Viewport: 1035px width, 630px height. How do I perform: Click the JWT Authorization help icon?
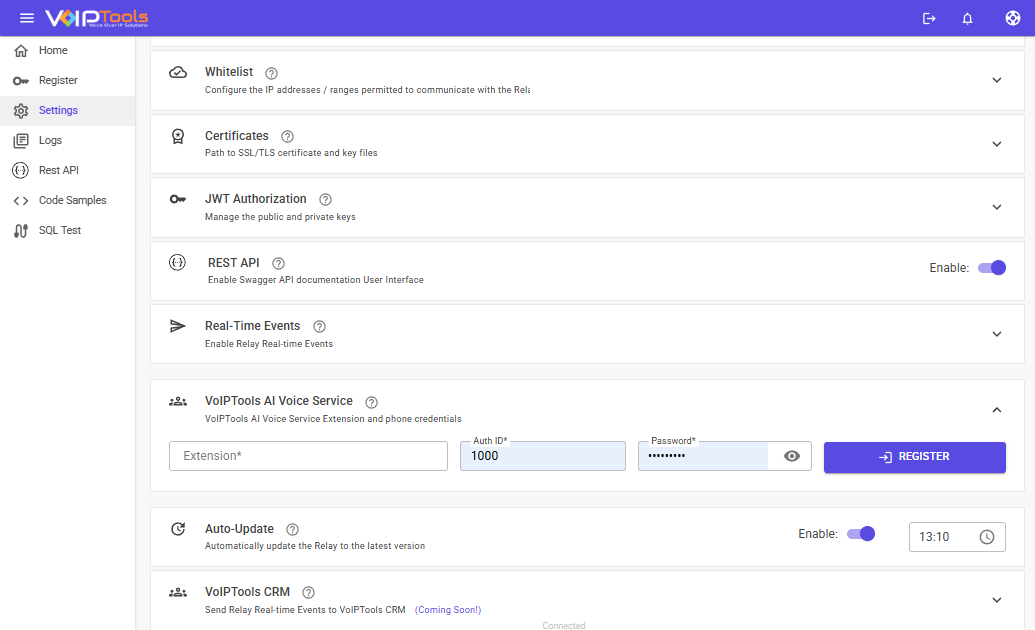click(x=325, y=200)
